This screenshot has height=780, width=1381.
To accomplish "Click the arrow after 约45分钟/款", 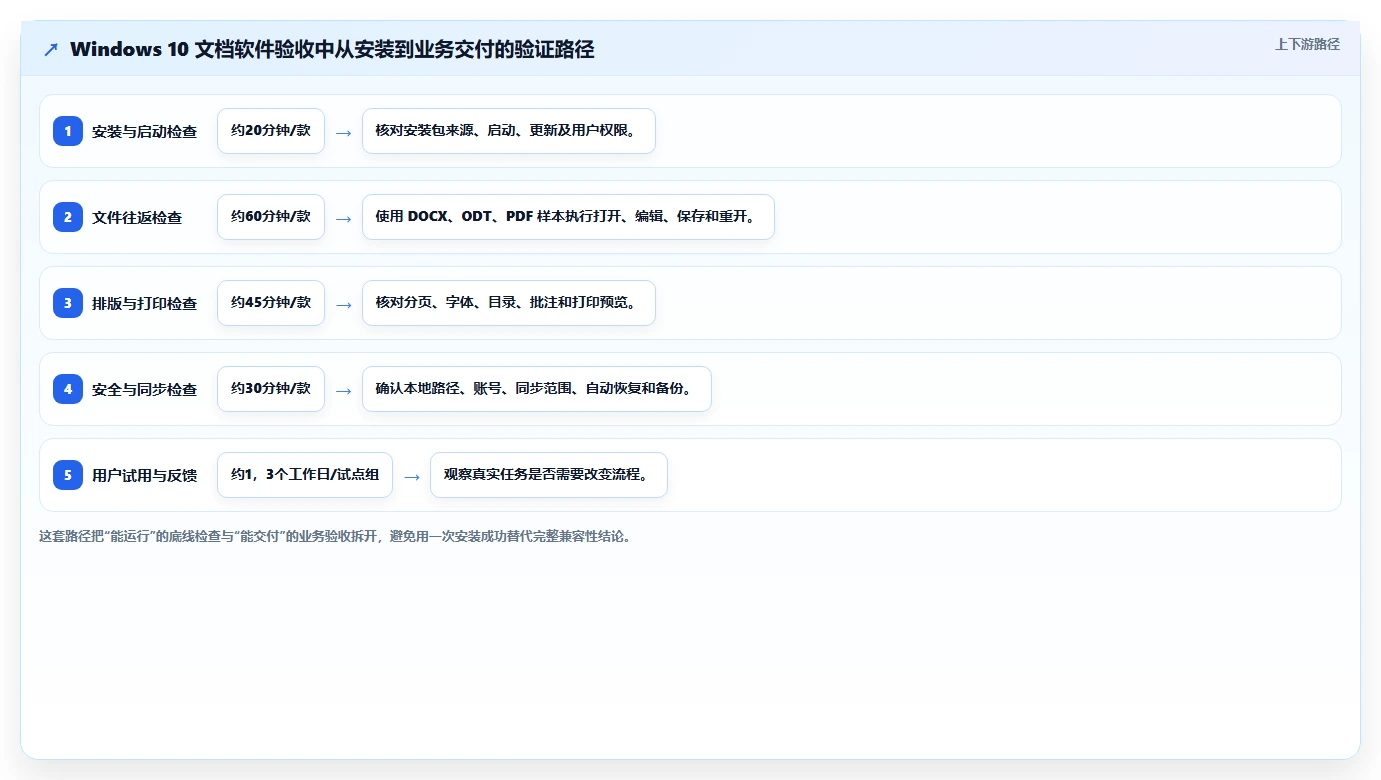I will (343, 304).
